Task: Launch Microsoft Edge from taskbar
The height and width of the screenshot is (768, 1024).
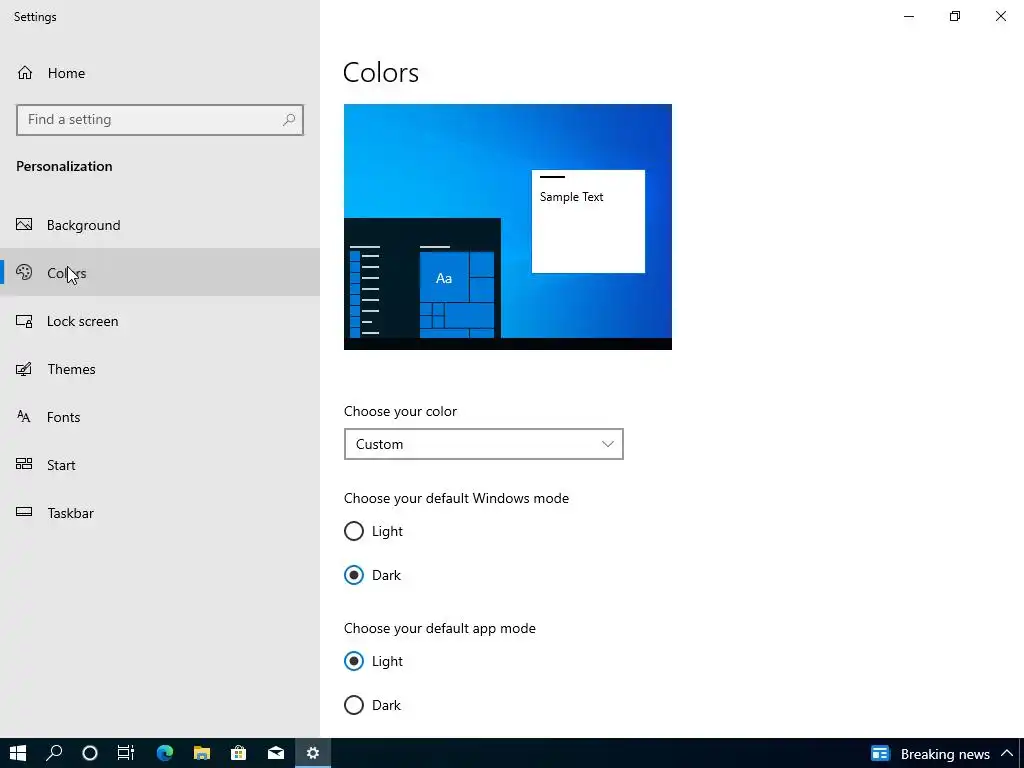Action: click(165, 753)
